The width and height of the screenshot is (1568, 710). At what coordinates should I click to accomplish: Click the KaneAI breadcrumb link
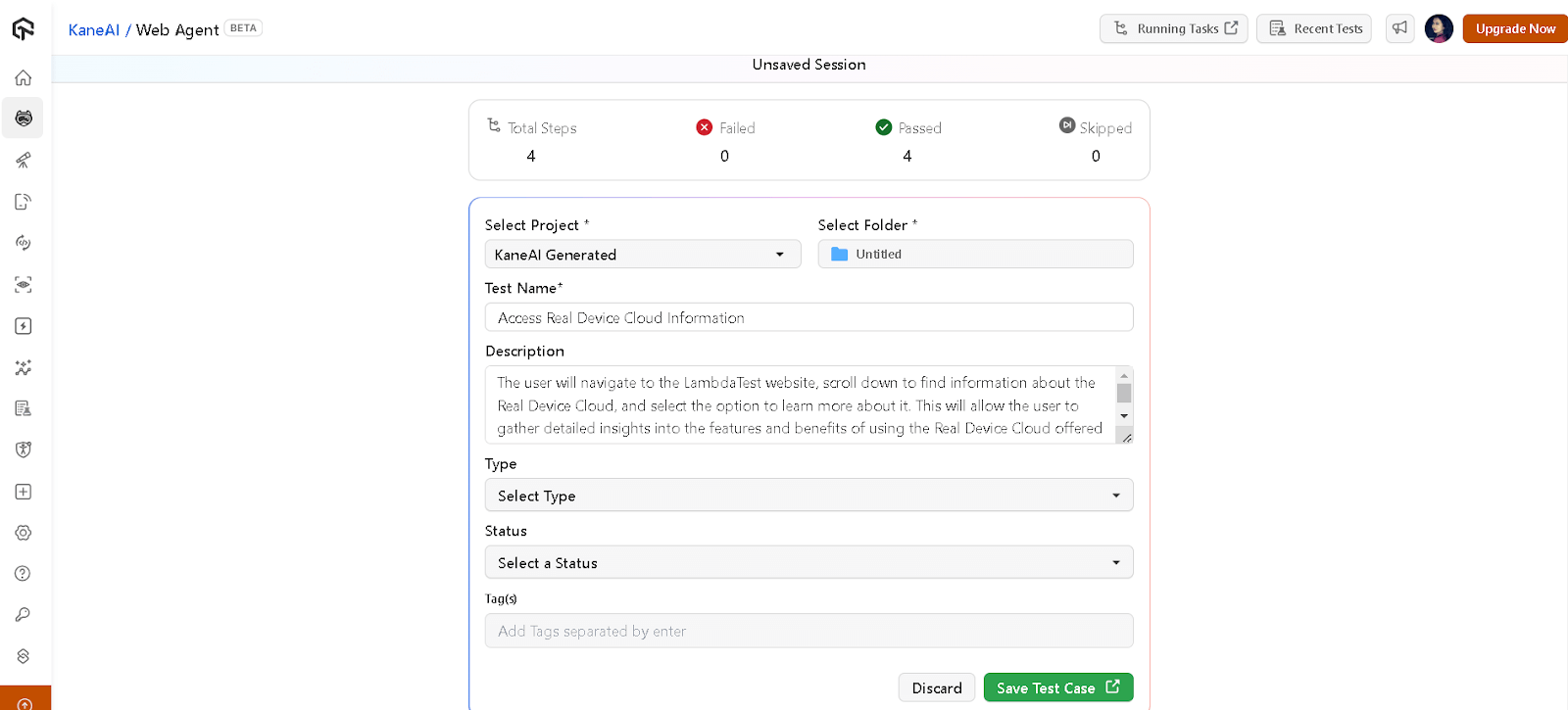pyautogui.click(x=94, y=29)
